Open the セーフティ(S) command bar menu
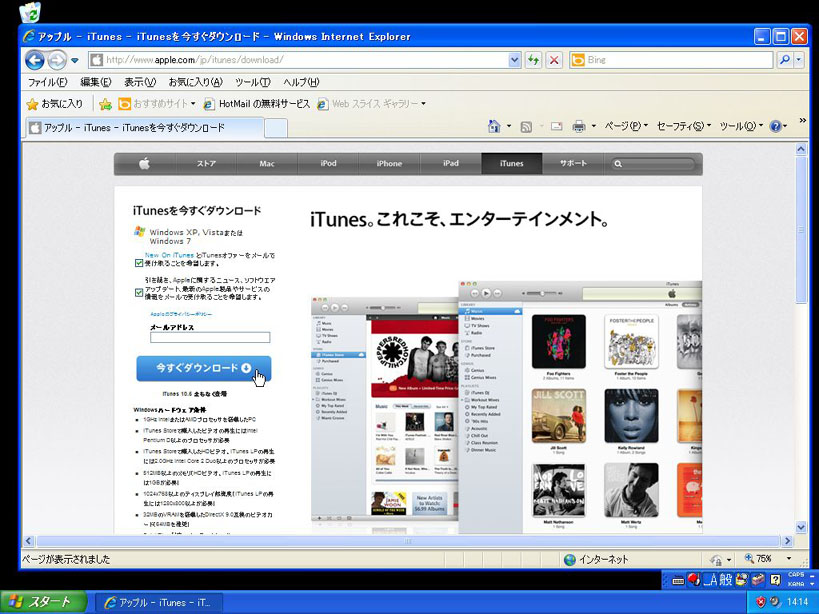819x614 pixels. [x=684, y=126]
